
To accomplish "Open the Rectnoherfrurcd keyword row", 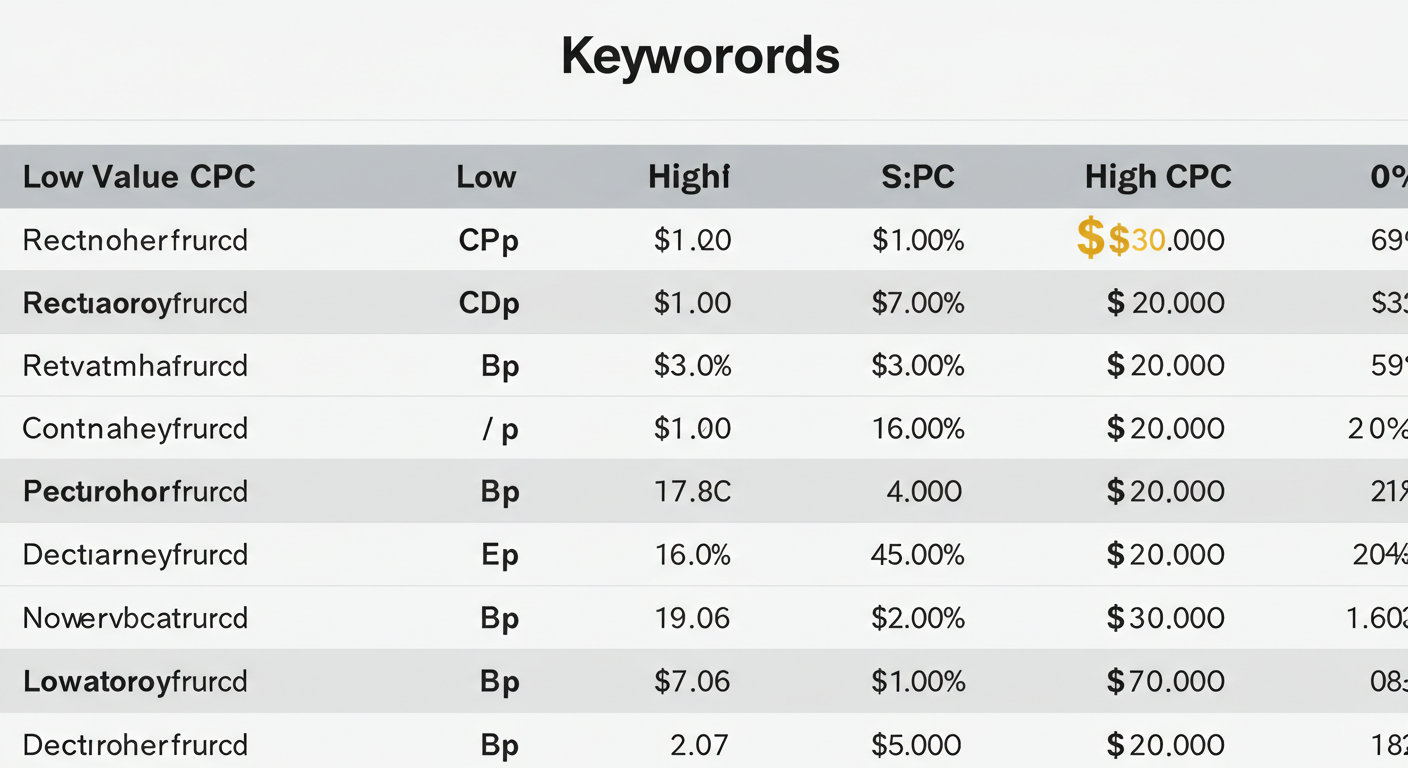I will (704, 240).
